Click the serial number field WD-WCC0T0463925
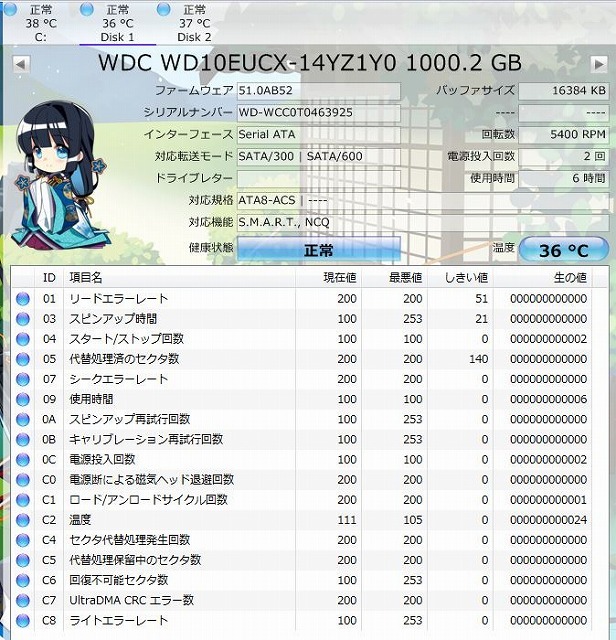This screenshot has width=616, height=640. click(318, 113)
